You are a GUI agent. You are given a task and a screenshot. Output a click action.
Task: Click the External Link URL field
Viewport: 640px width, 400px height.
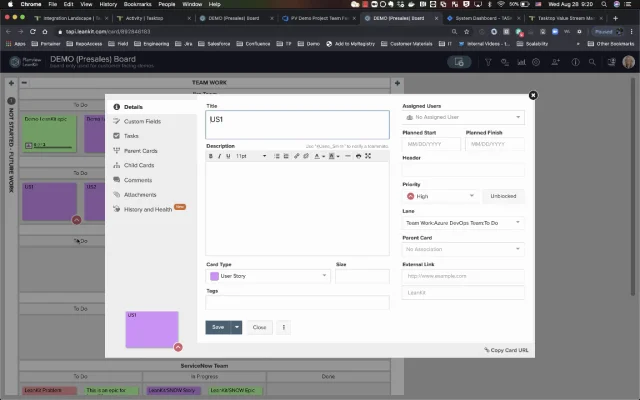[463, 276]
